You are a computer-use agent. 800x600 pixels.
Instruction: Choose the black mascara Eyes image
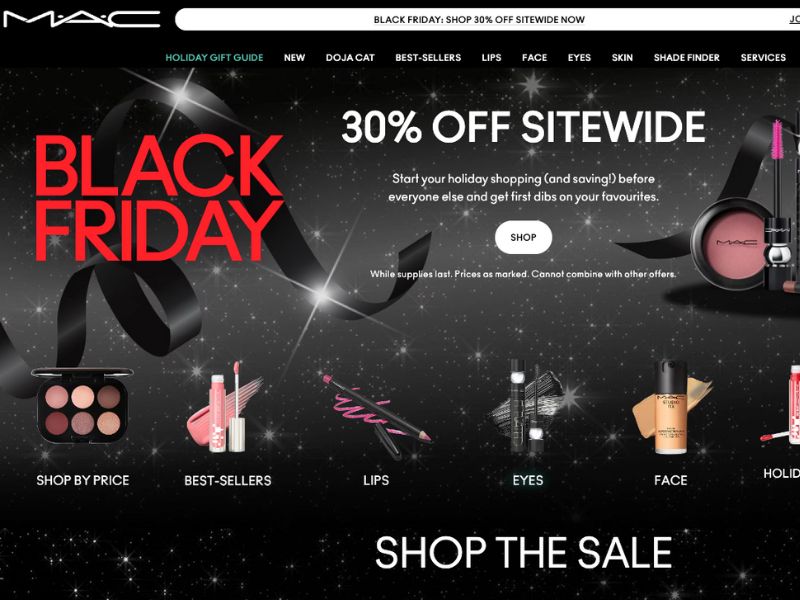point(528,407)
